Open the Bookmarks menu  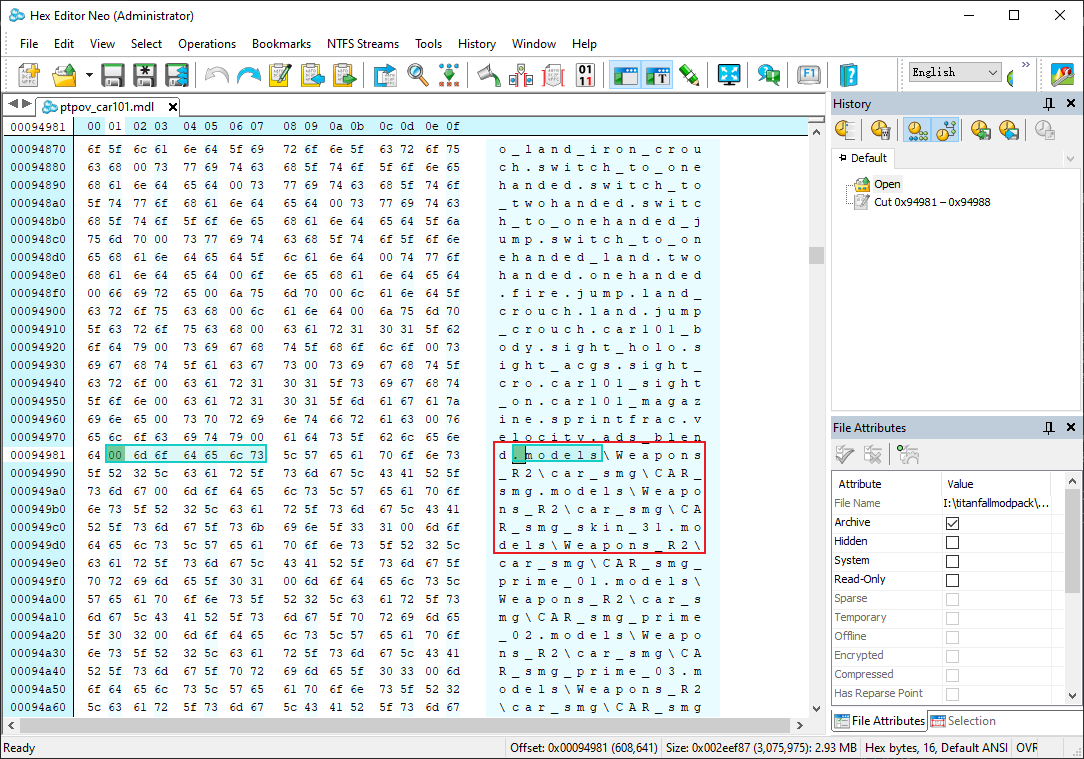pyautogui.click(x=281, y=44)
